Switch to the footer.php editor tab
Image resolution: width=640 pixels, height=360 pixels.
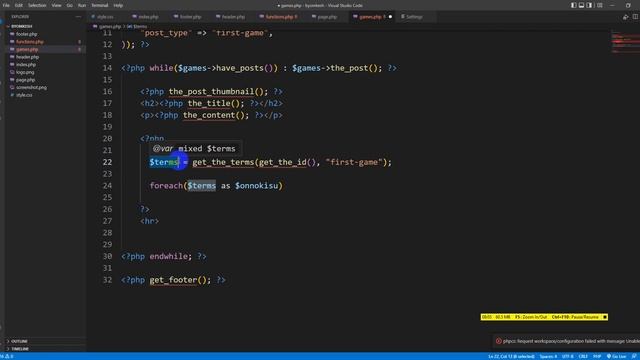[190, 17]
